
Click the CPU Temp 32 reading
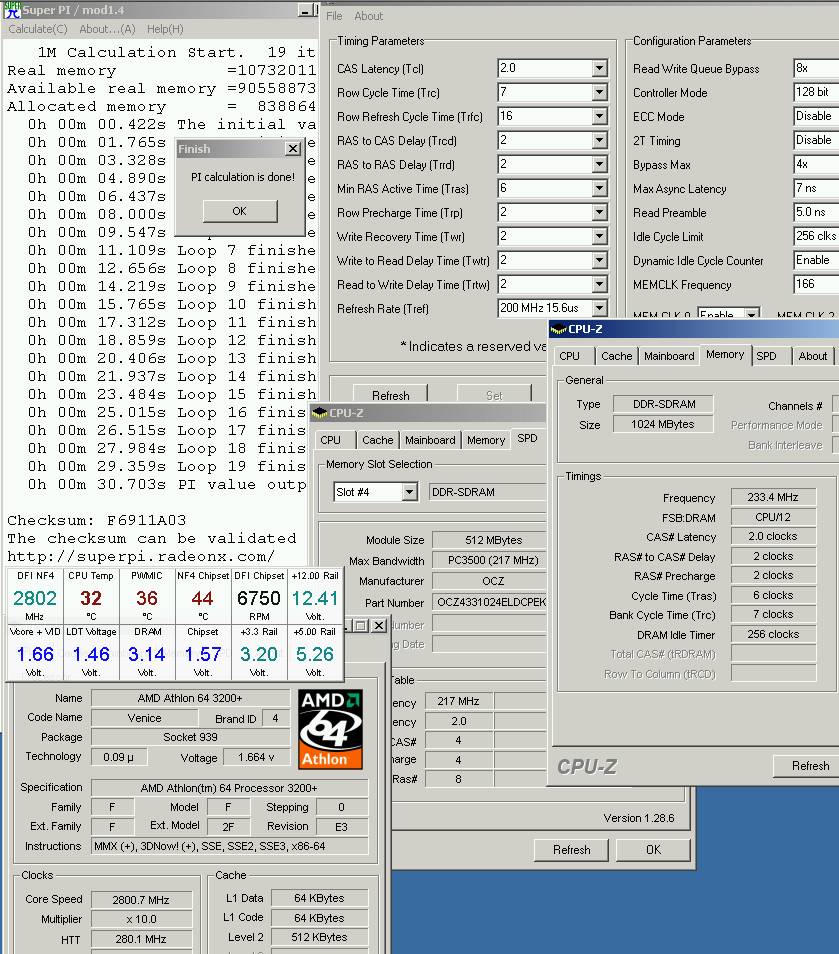(91, 599)
